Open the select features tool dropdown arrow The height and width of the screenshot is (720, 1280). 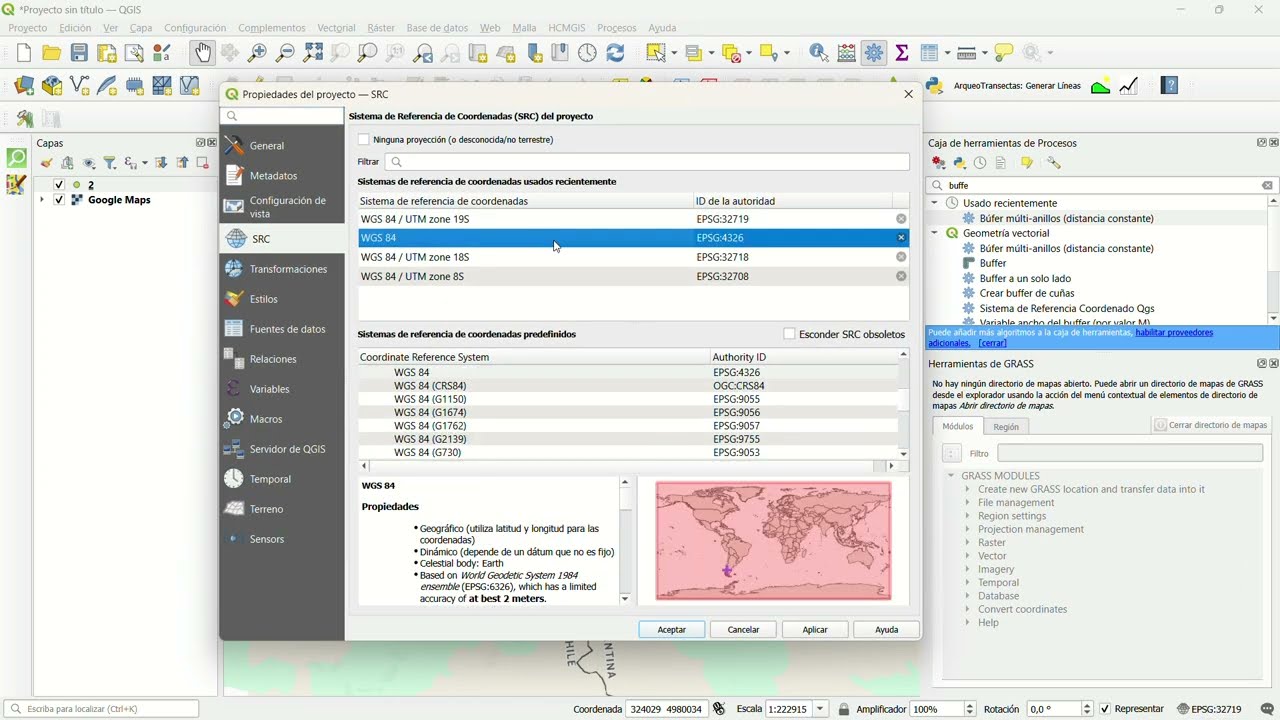click(x=675, y=53)
